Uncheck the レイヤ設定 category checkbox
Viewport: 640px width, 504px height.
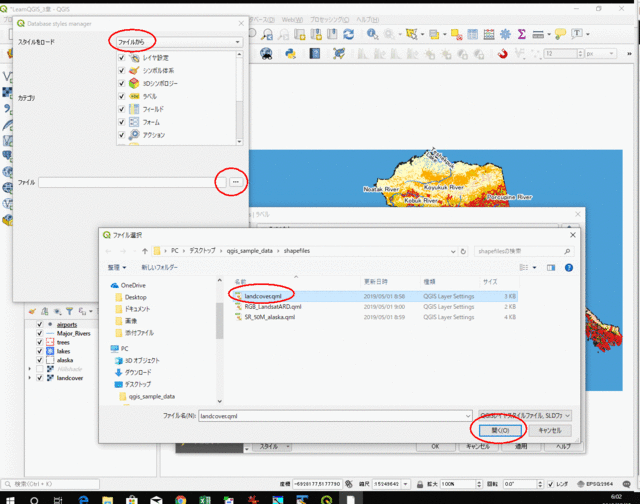[x=122, y=58]
